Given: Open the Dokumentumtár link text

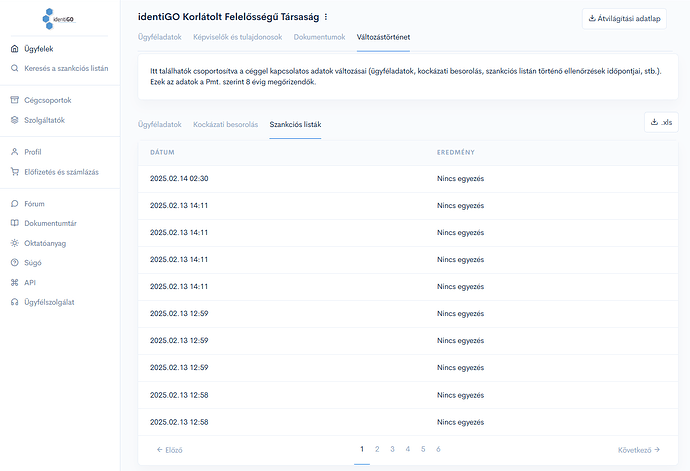Looking at the screenshot, I should (50, 223).
